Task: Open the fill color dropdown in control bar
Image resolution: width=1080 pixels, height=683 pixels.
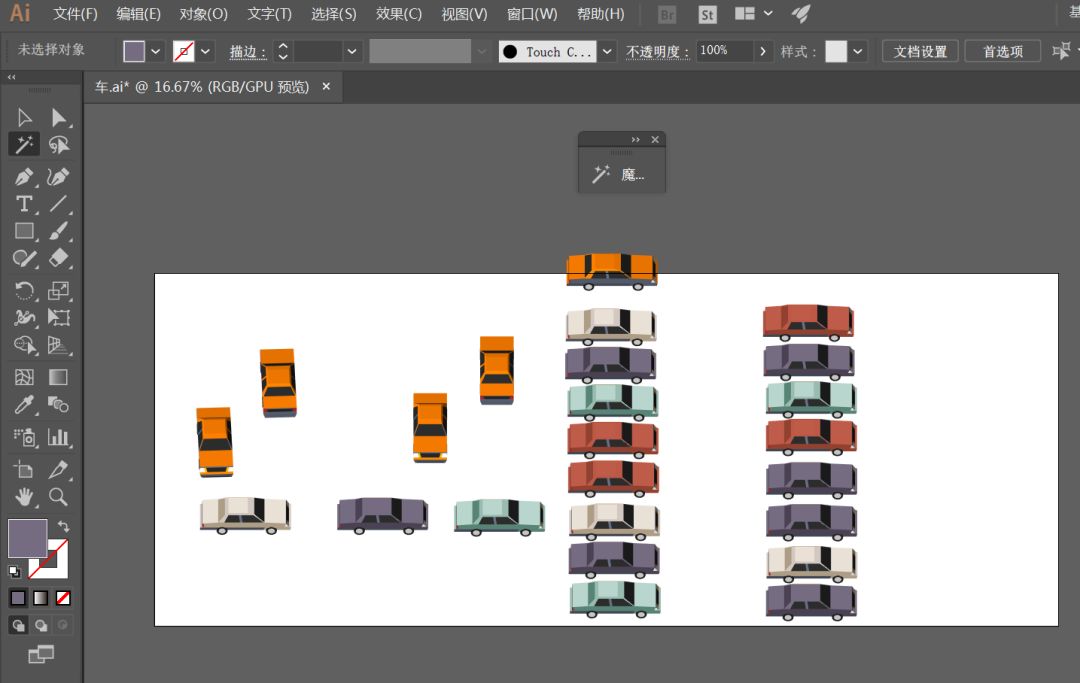Action: pos(156,52)
